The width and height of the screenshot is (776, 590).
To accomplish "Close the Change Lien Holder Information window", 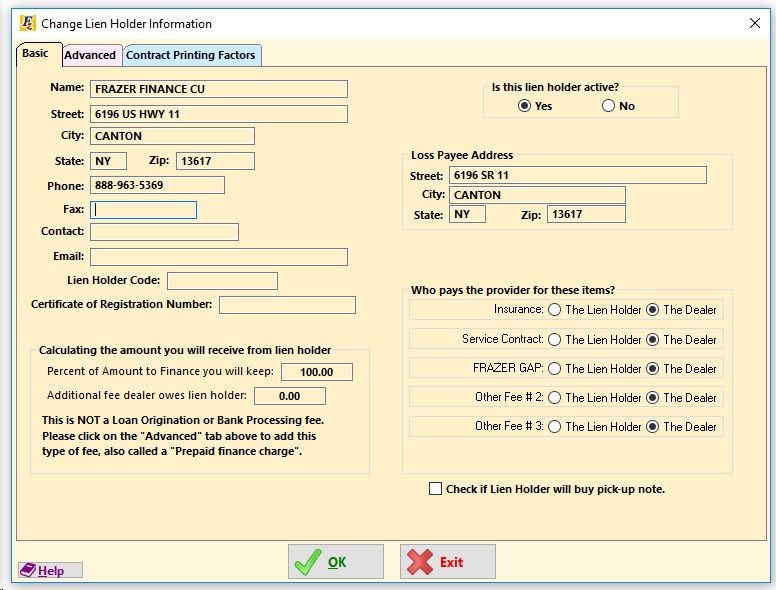I will [x=755, y=23].
